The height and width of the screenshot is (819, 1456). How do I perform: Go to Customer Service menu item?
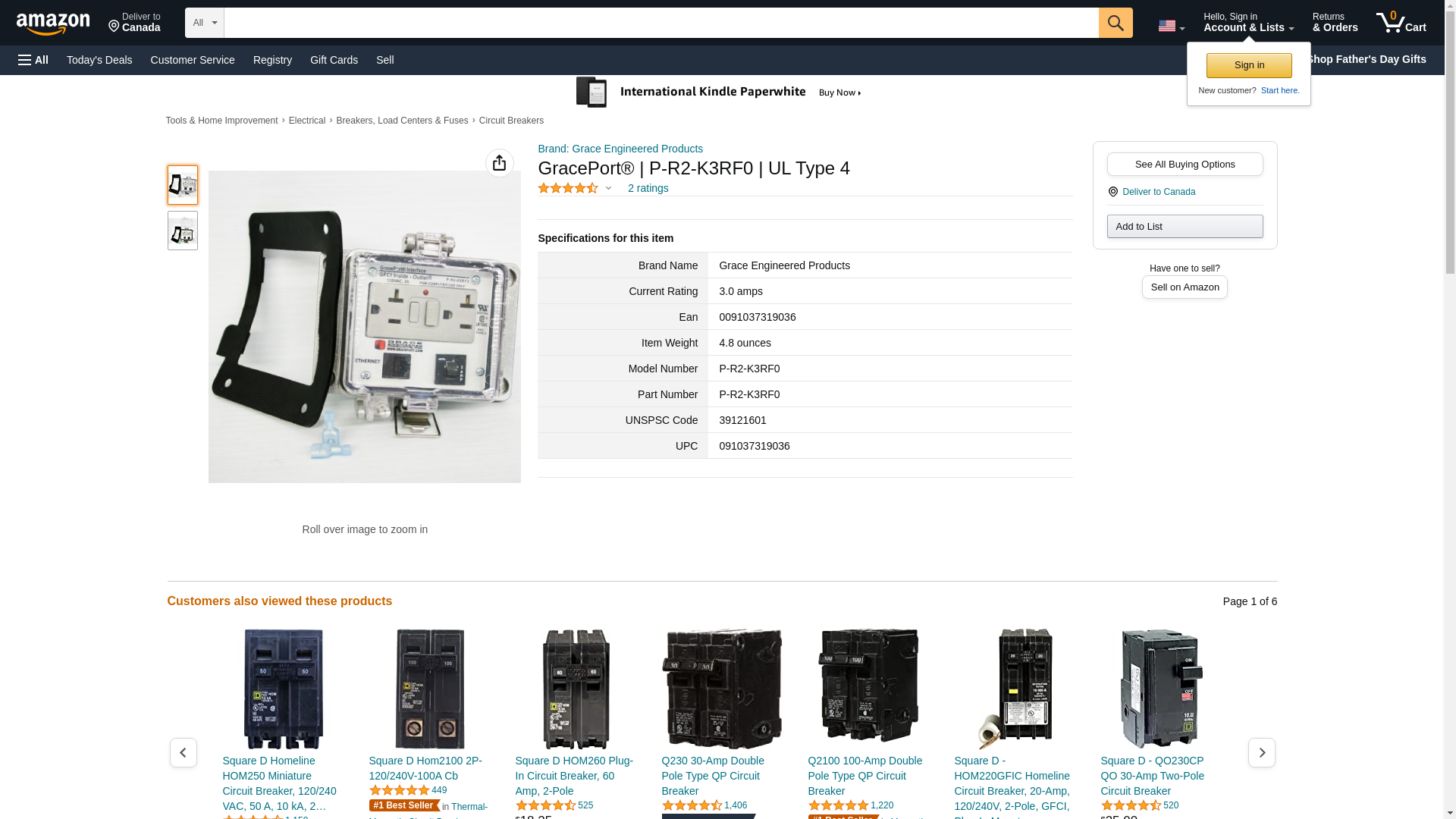coord(193,60)
